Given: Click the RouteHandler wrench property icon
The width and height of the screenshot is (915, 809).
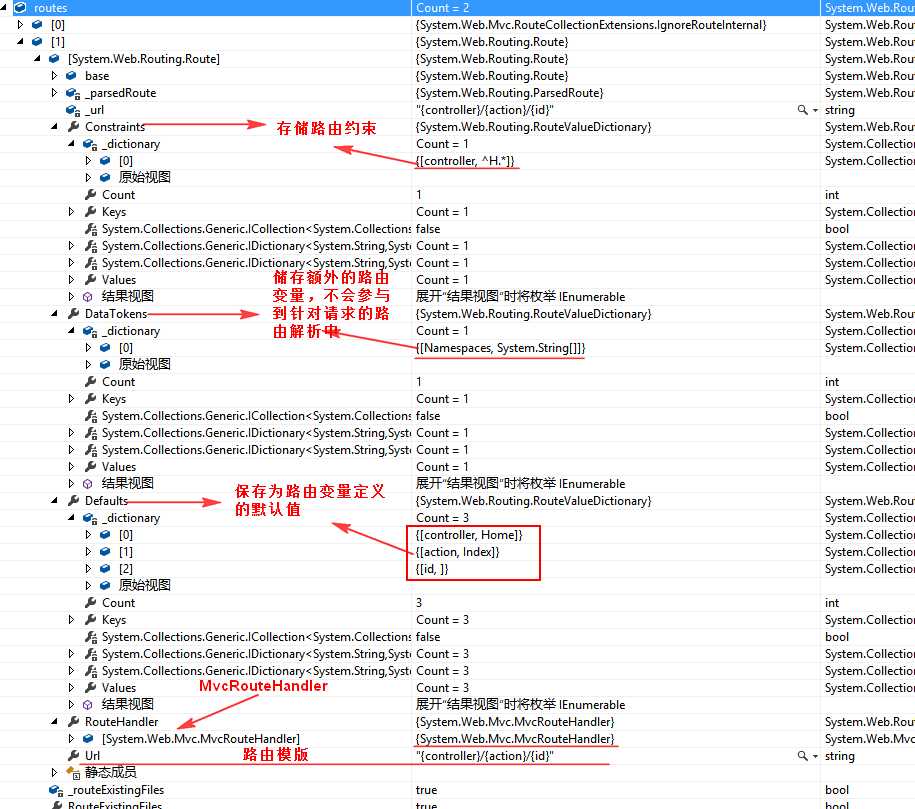Looking at the screenshot, I should (74, 721).
